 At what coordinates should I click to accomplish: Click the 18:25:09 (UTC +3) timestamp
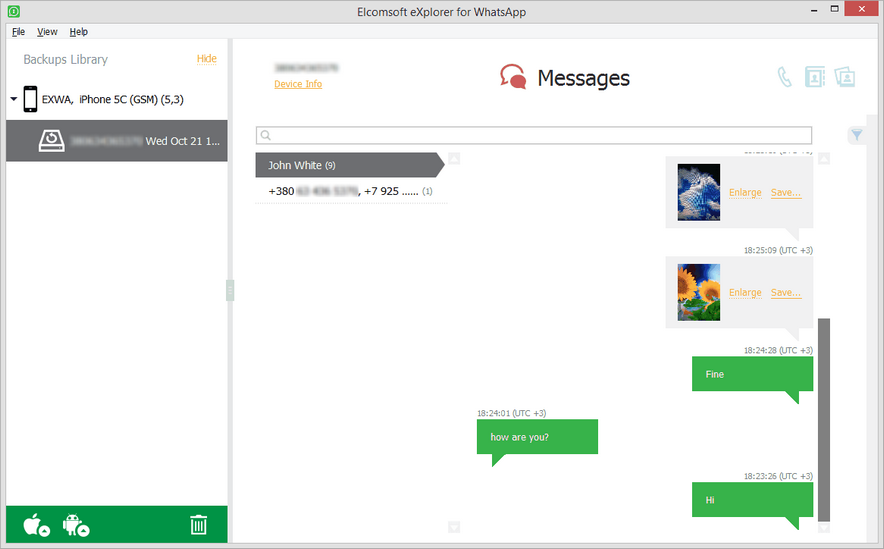[778, 250]
